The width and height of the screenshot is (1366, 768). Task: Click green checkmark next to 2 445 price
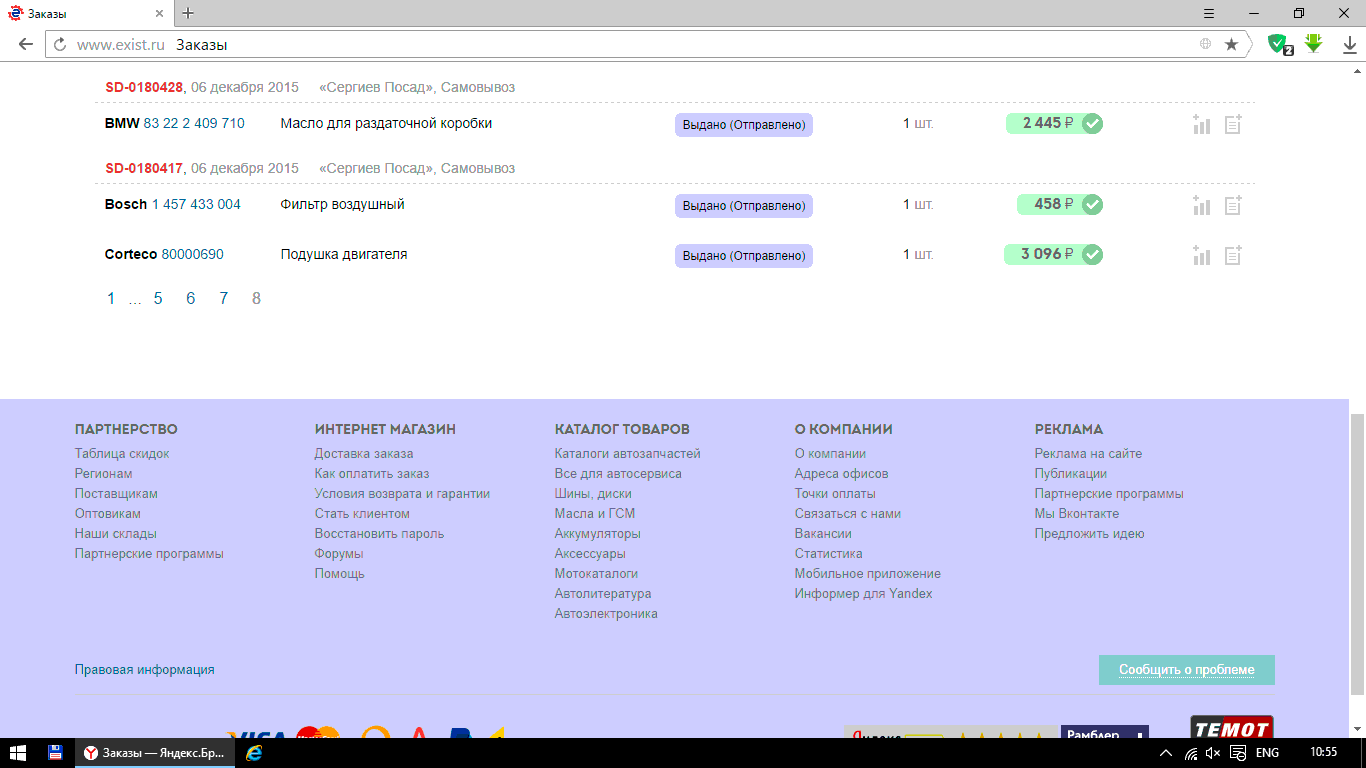(x=1092, y=124)
